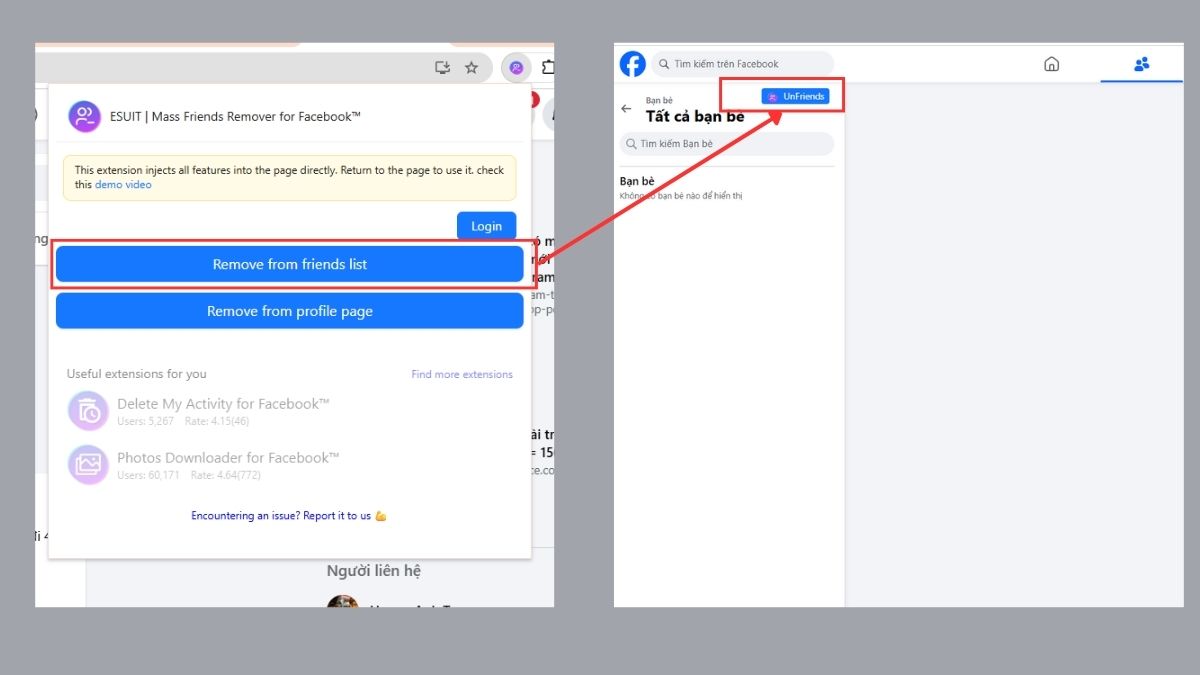The width and height of the screenshot is (1200, 675).
Task: Click Encountering an issue report link
Action: [289, 516]
